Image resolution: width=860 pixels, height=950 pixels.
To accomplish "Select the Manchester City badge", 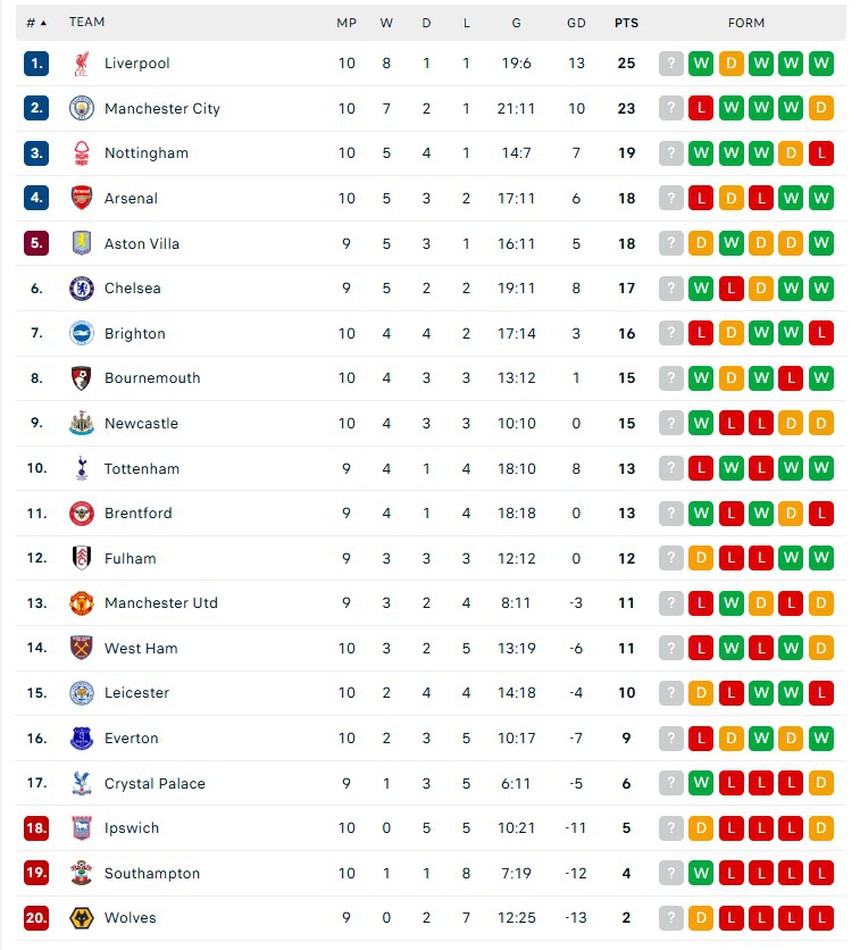I will pos(83,108).
